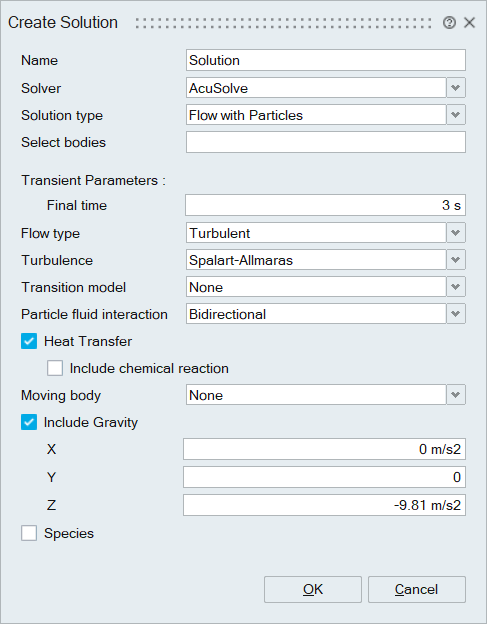Uncheck the Include Gravity checkbox
The image size is (487, 624).
point(29,422)
